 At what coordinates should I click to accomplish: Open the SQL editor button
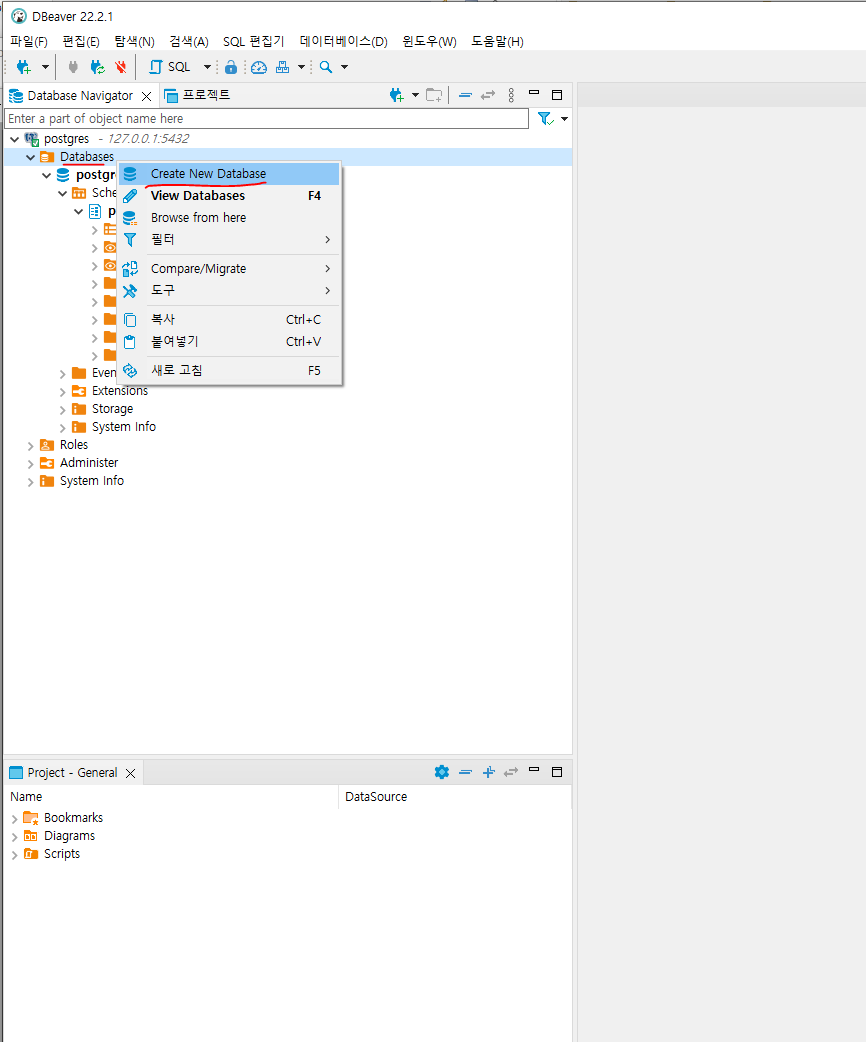(169, 67)
